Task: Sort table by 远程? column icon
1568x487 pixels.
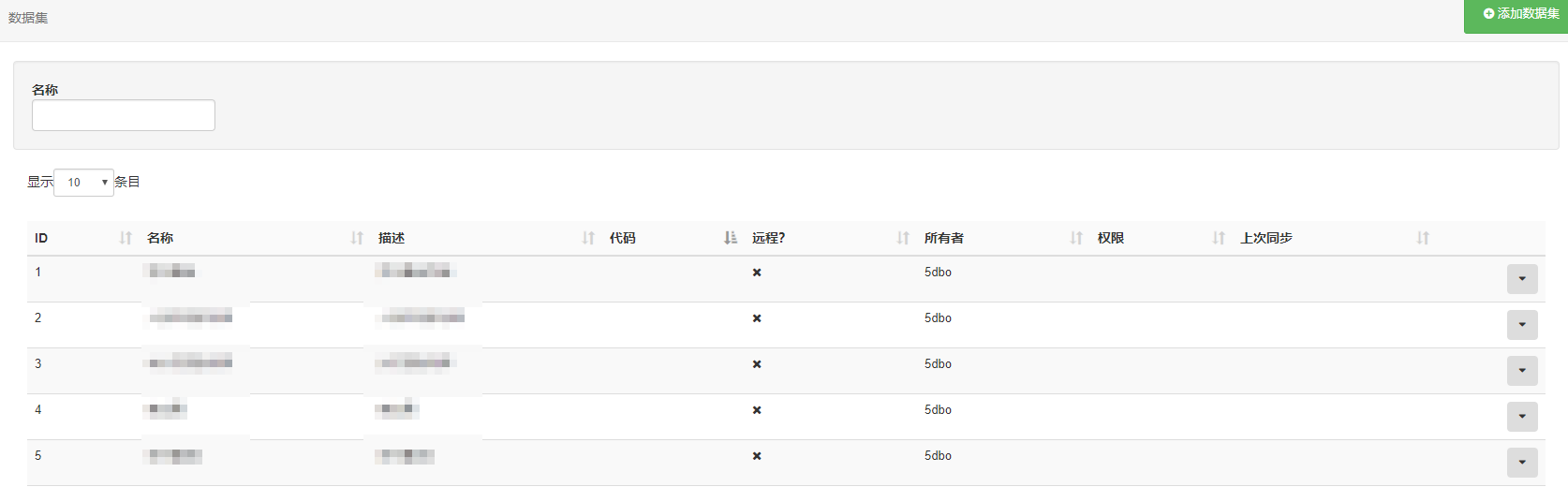Action: pos(903,238)
